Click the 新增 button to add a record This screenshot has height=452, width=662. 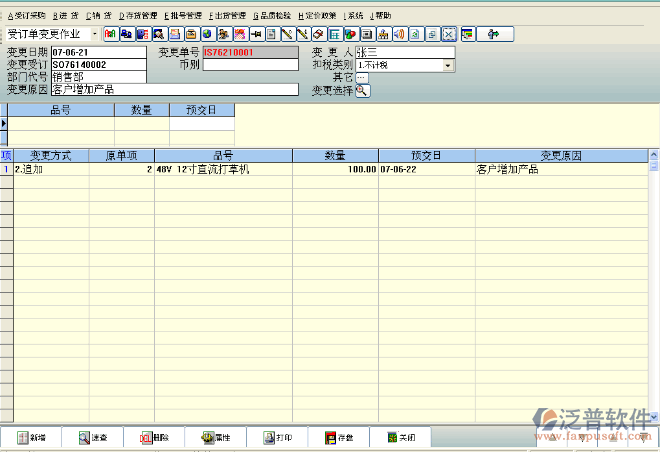click(x=30, y=438)
